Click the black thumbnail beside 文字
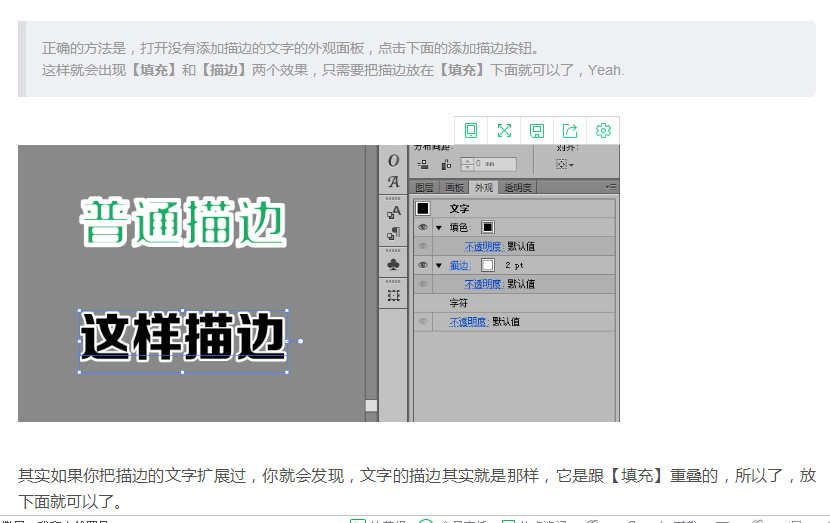Screen dimensions: 830x523 pyautogui.click(x=423, y=208)
